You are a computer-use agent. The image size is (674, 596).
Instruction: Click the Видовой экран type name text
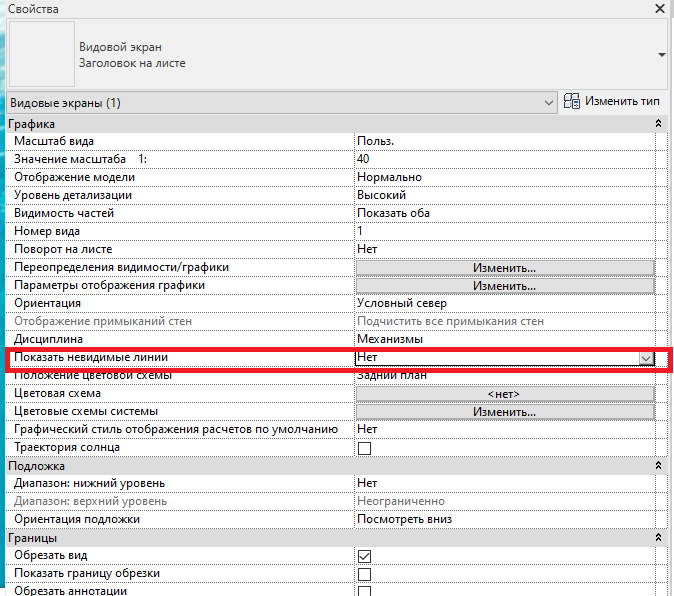(x=120, y=47)
